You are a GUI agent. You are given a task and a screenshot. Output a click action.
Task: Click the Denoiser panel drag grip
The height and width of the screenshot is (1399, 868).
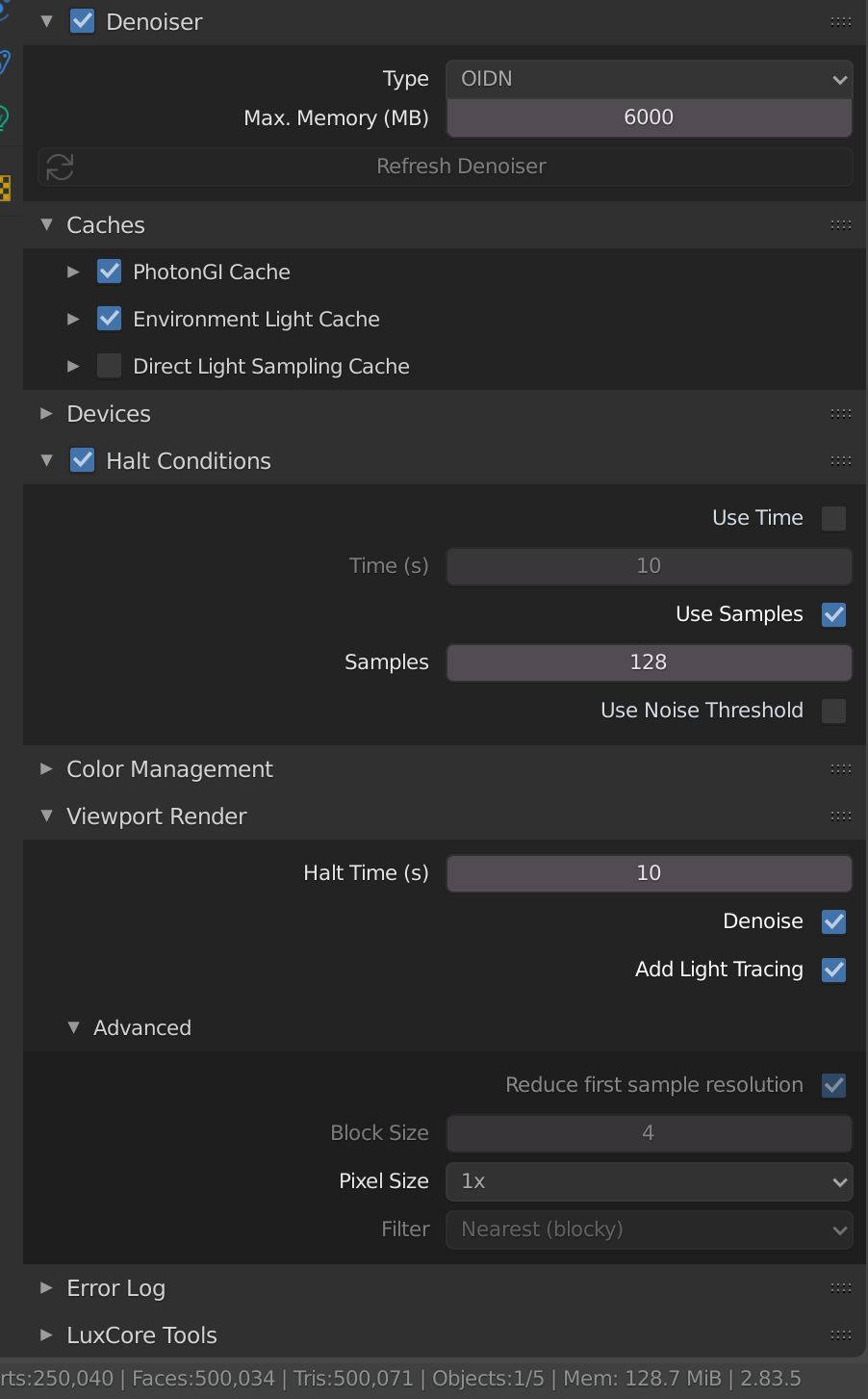click(x=840, y=22)
